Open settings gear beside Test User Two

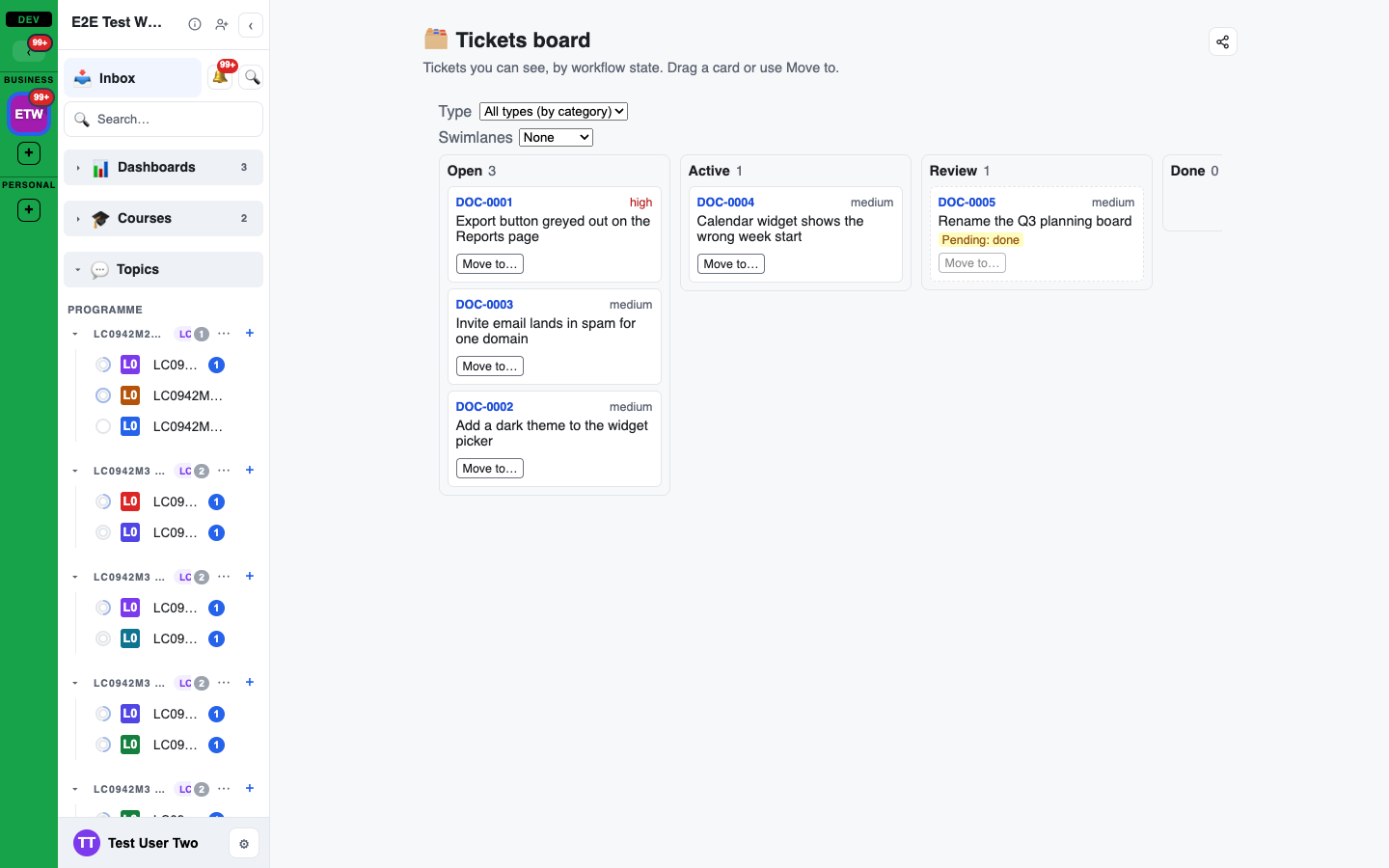tap(244, 844)
